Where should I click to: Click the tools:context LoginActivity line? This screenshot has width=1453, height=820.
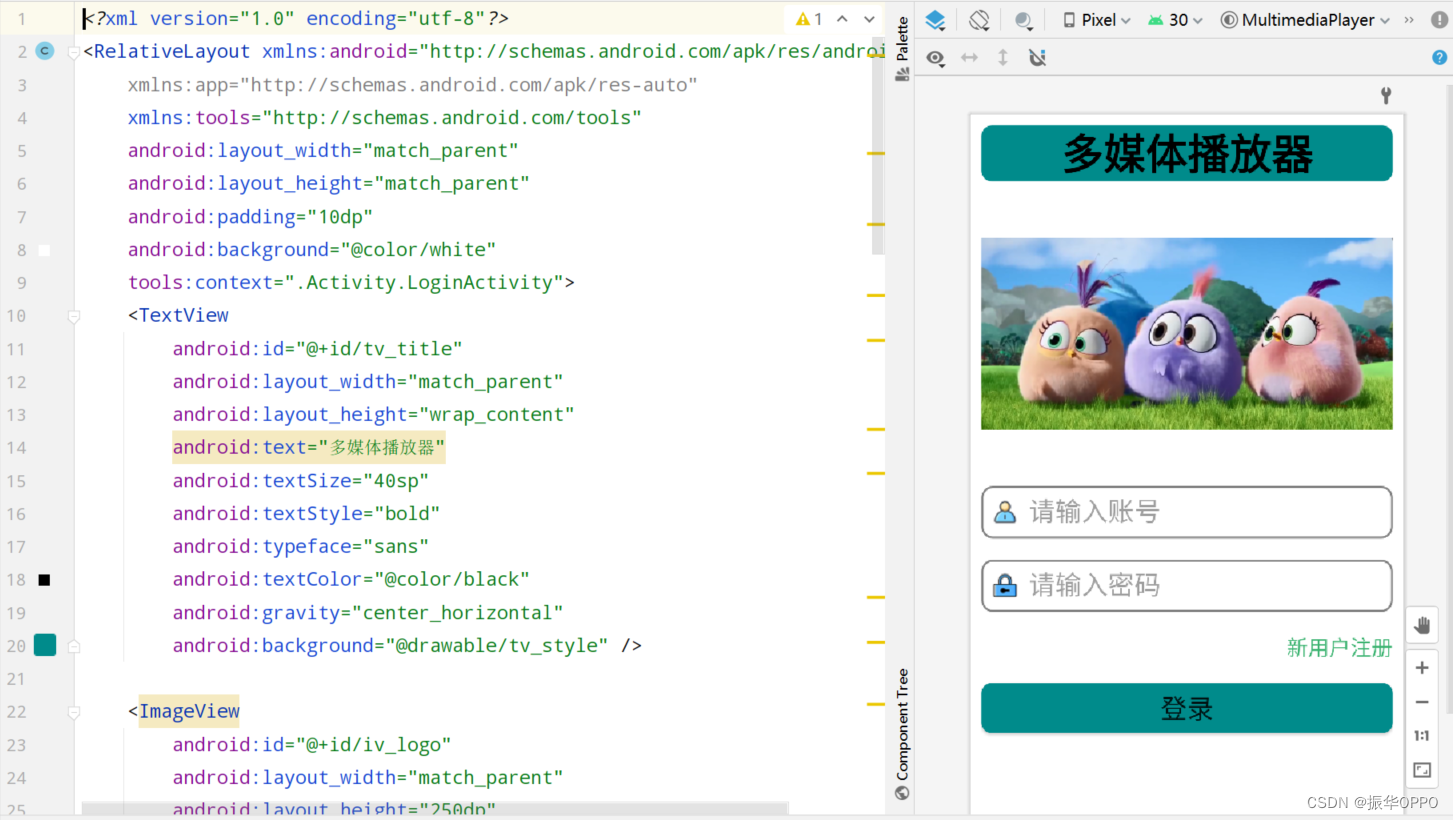coord(351,283)
